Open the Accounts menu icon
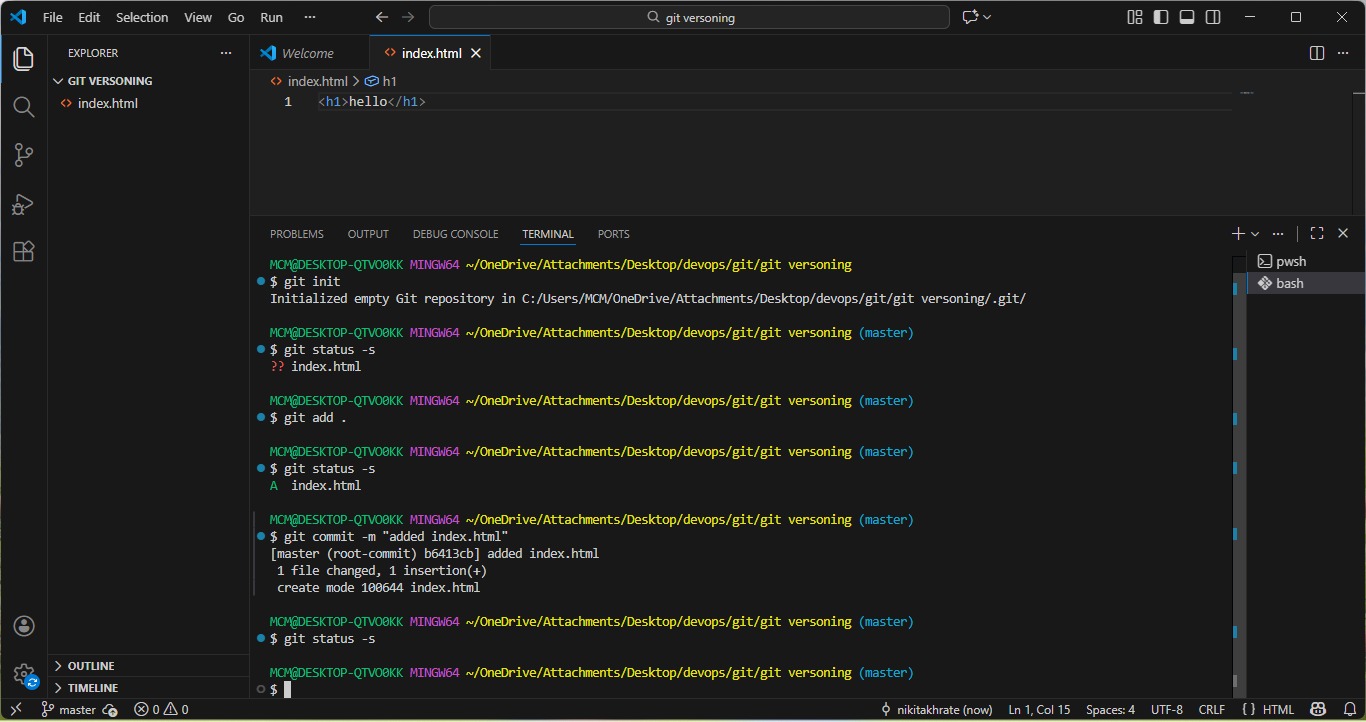 pos(24,626)
